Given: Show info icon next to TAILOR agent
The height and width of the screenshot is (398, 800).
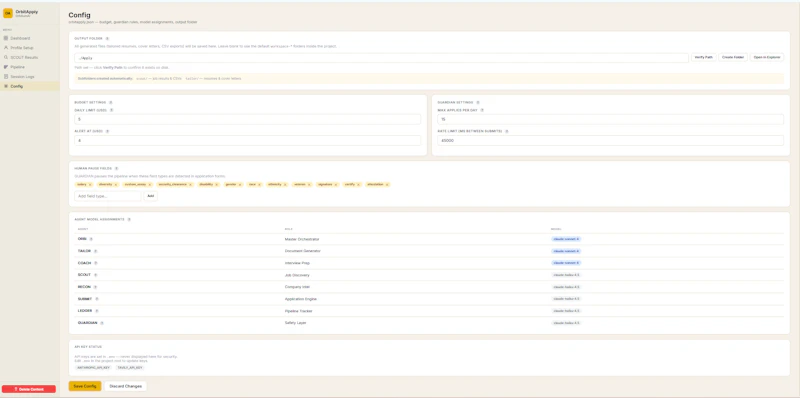Looking at the screenshot, I should pos(95,251).
